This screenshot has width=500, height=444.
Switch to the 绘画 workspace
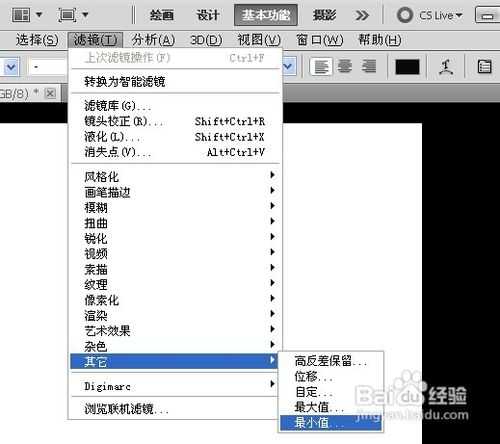pos(162,15)
